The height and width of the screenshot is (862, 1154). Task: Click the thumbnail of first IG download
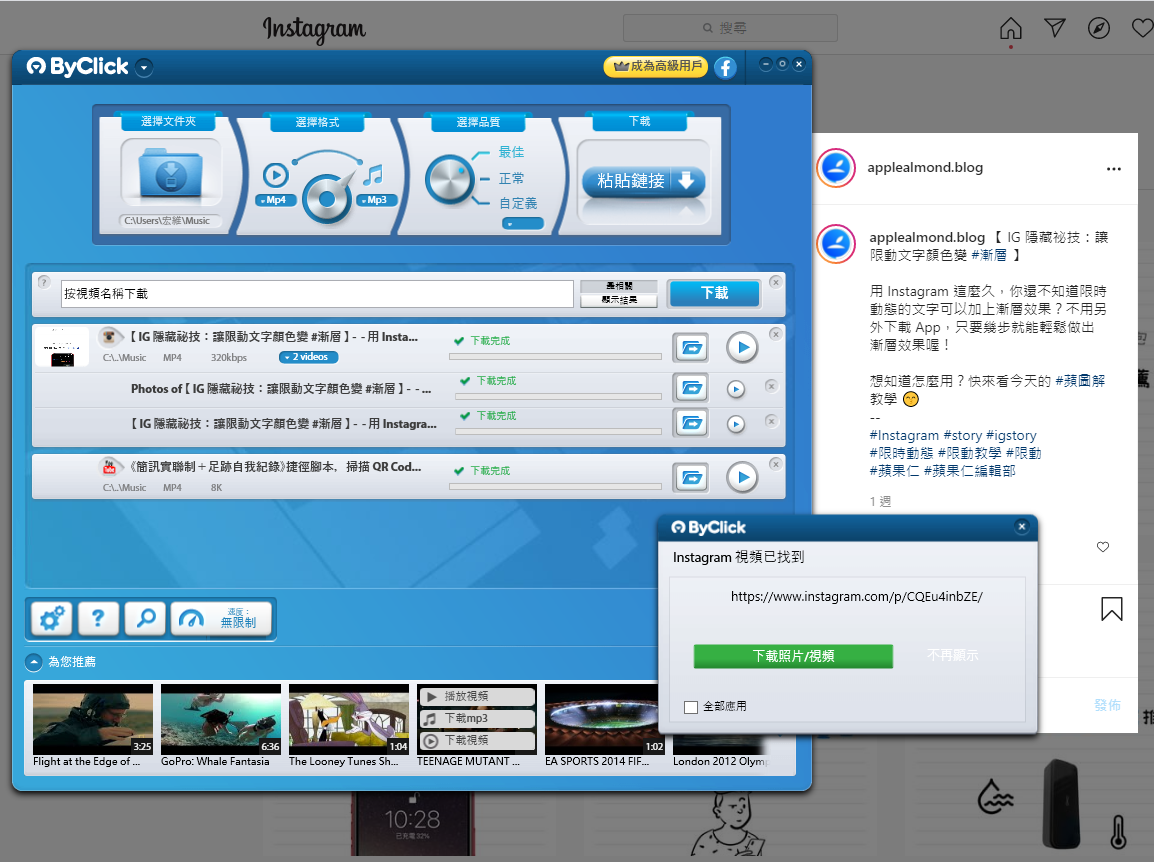coord(63,347)
